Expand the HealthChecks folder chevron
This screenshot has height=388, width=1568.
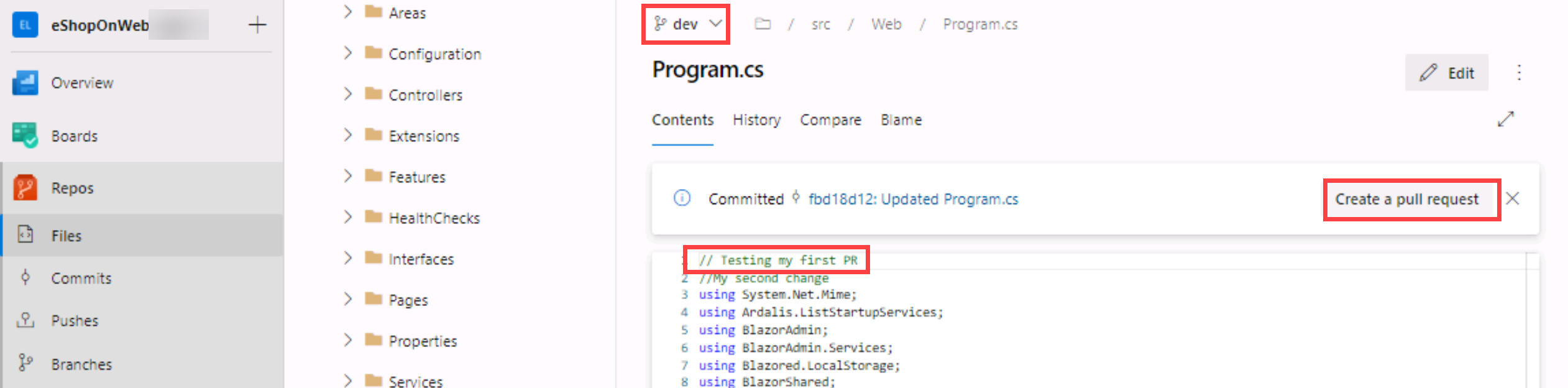click(347, 217)
